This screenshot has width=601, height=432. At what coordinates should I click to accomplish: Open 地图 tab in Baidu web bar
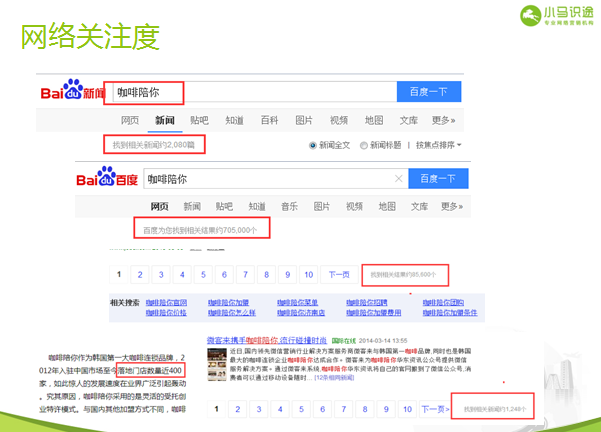[387, 207]
